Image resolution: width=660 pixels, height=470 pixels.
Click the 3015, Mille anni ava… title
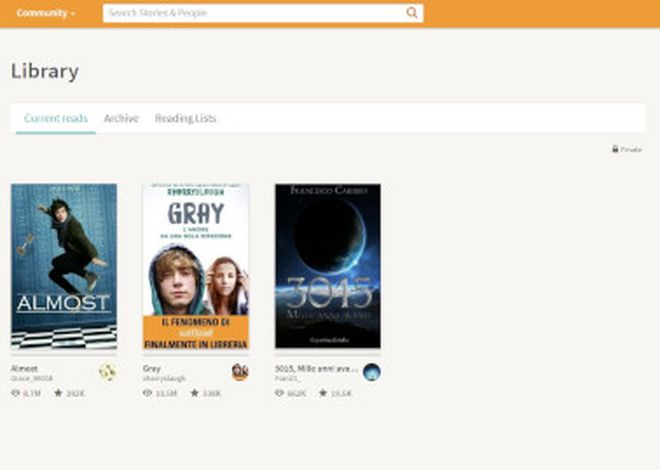pyautogui.click(x=316, y=368)
